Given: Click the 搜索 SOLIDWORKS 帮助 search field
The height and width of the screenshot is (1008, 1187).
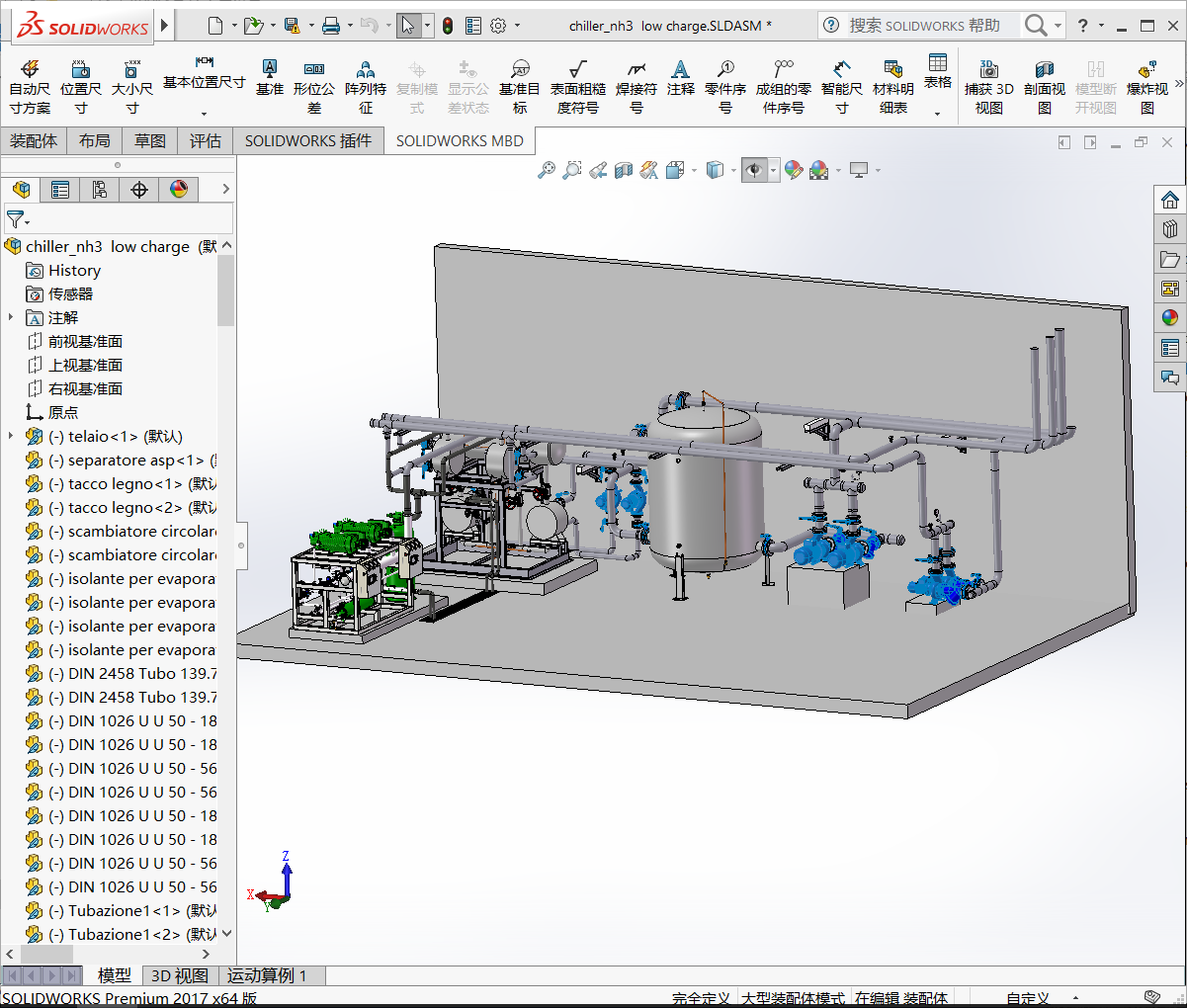Looking at the screenshot, I should pos(924,26).
